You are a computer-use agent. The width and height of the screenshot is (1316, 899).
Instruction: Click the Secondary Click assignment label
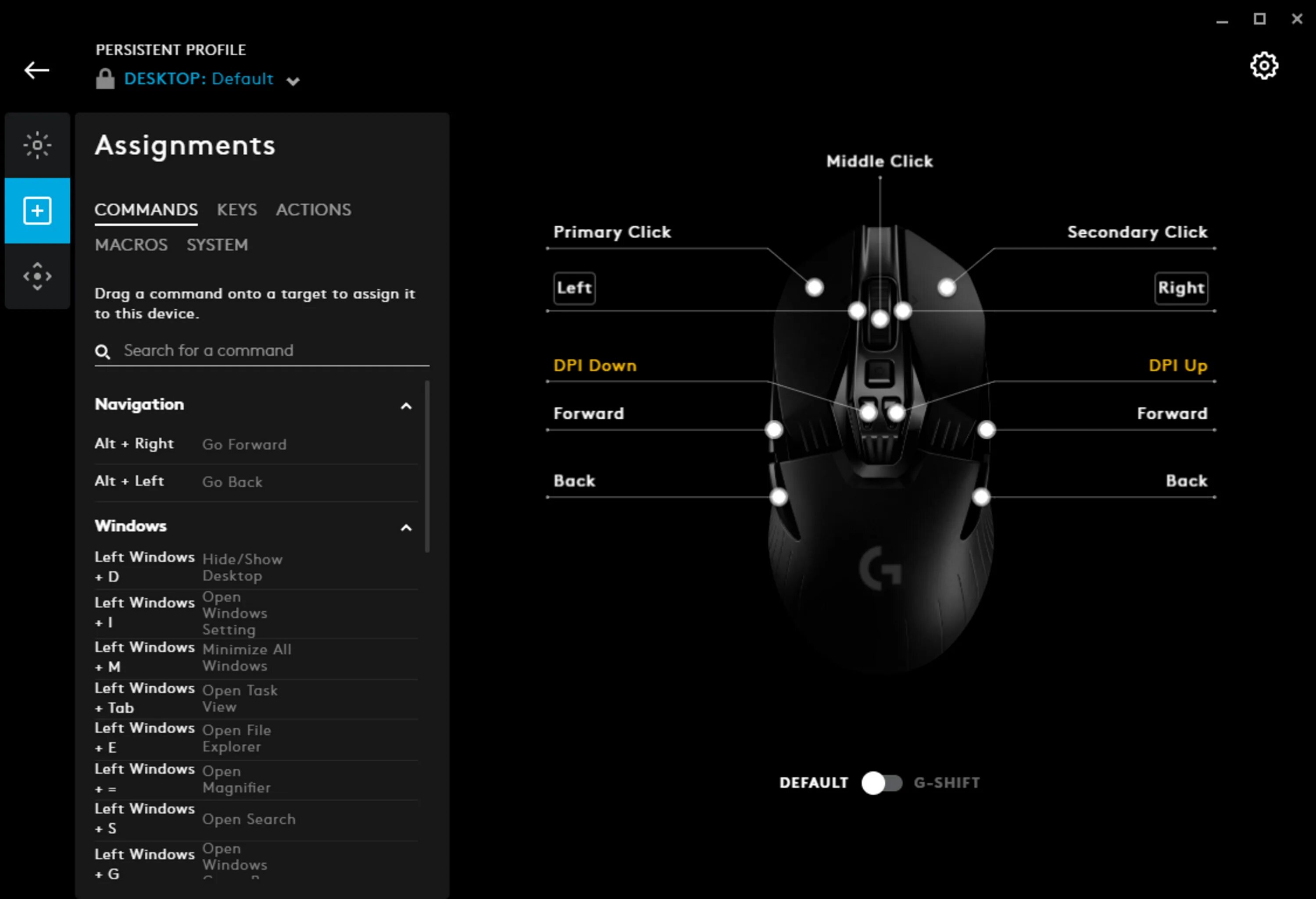(1137, 232)
